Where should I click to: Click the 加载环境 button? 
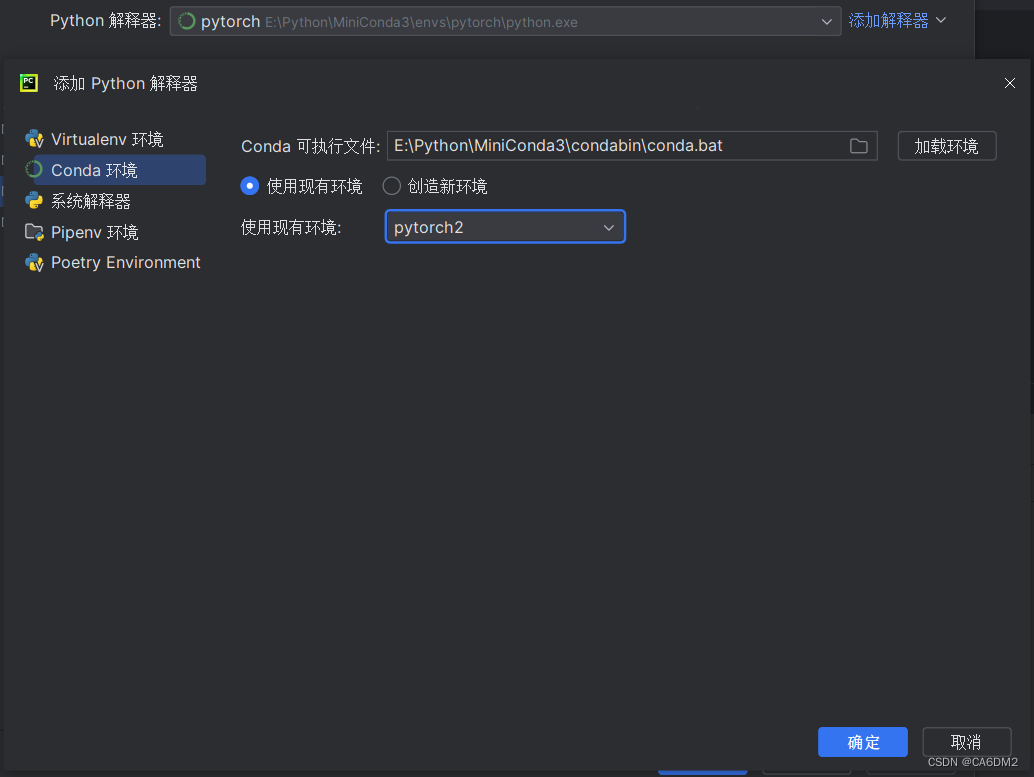946,145
